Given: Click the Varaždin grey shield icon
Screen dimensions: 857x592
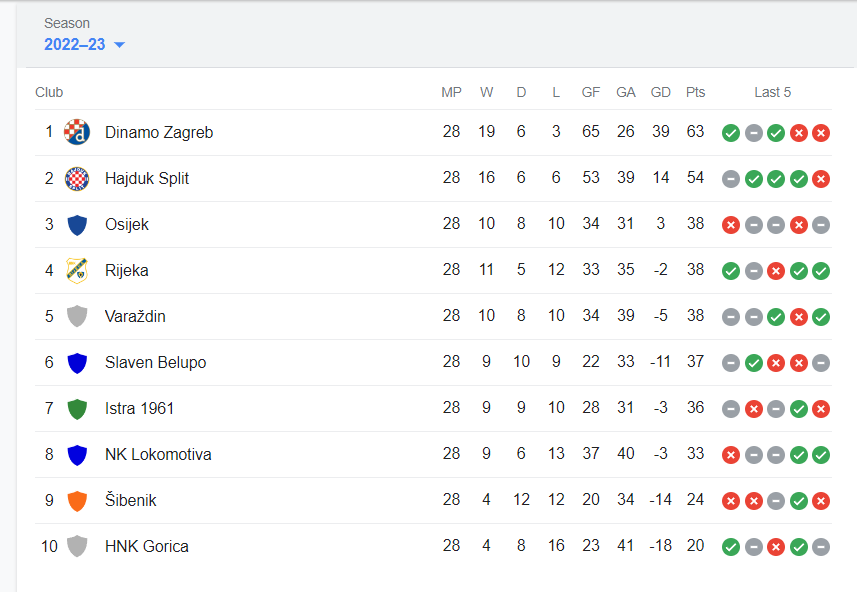Looking at the screenshot, I should click(77, 316).
